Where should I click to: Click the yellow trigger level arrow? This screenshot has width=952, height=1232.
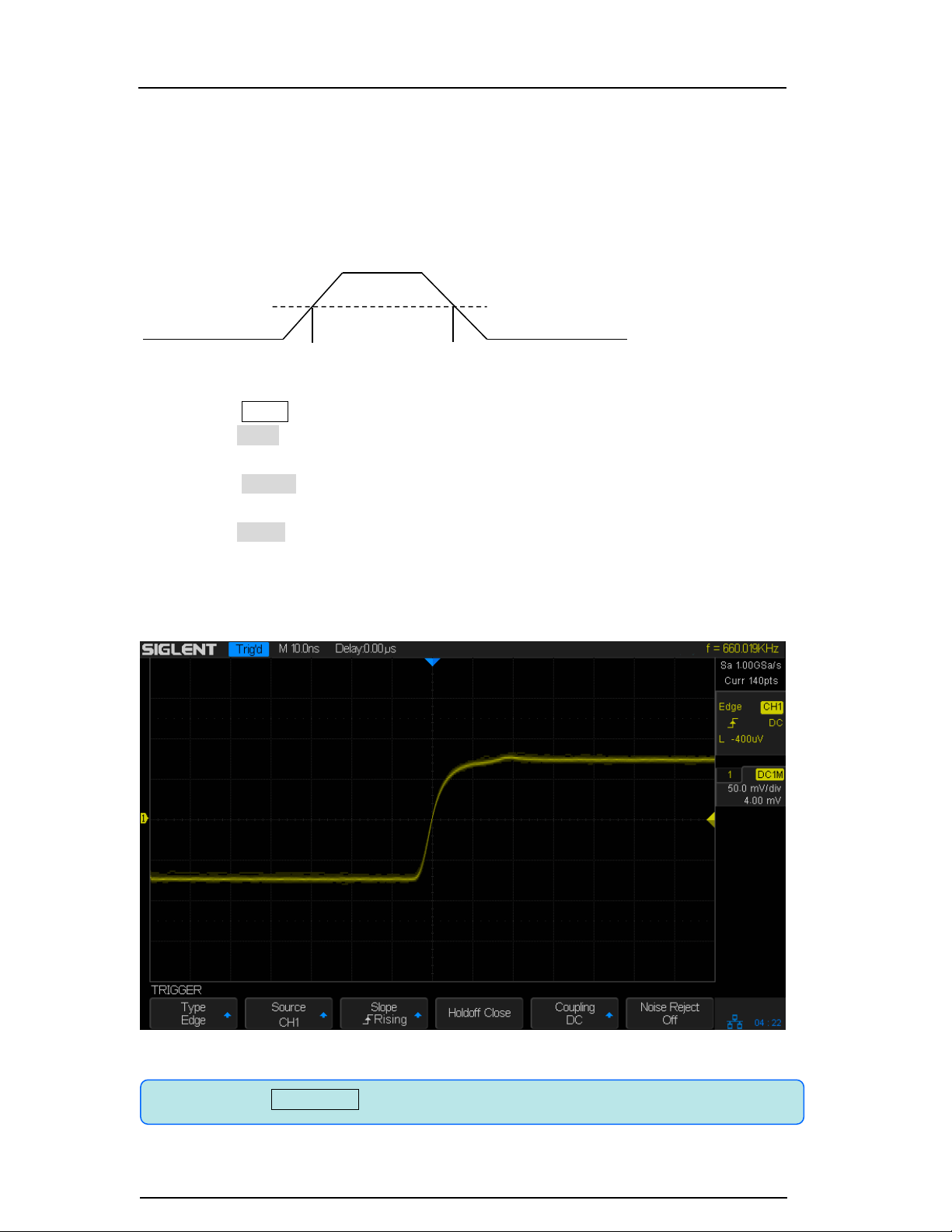pyautogui.click(x=710, y=819)
